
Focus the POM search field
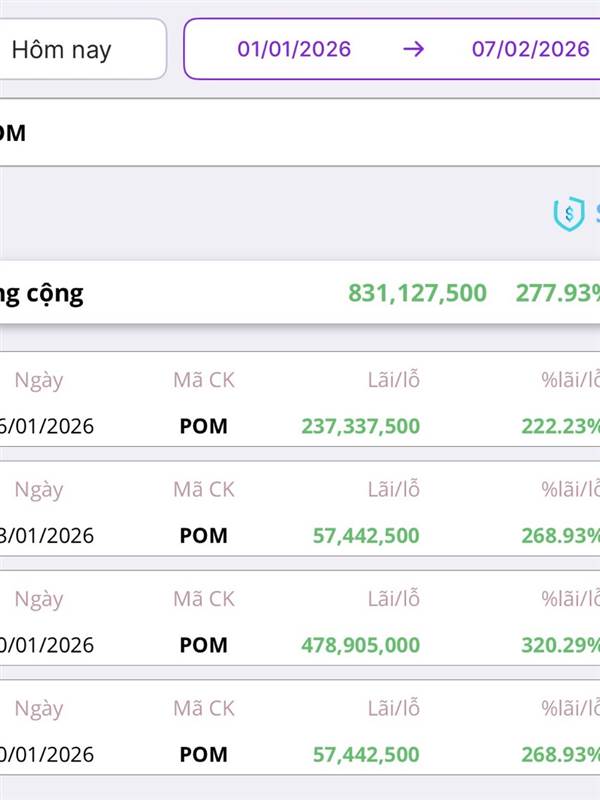tap(300, 132)
